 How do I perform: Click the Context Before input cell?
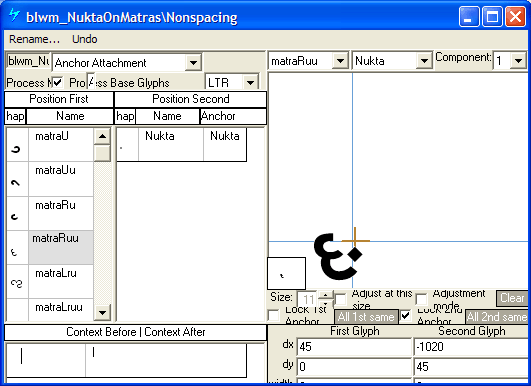(46, 360)
